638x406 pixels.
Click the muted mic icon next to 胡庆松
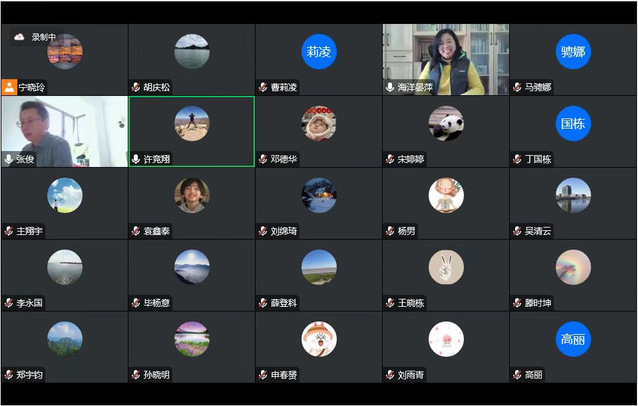(x=136, y=87)
